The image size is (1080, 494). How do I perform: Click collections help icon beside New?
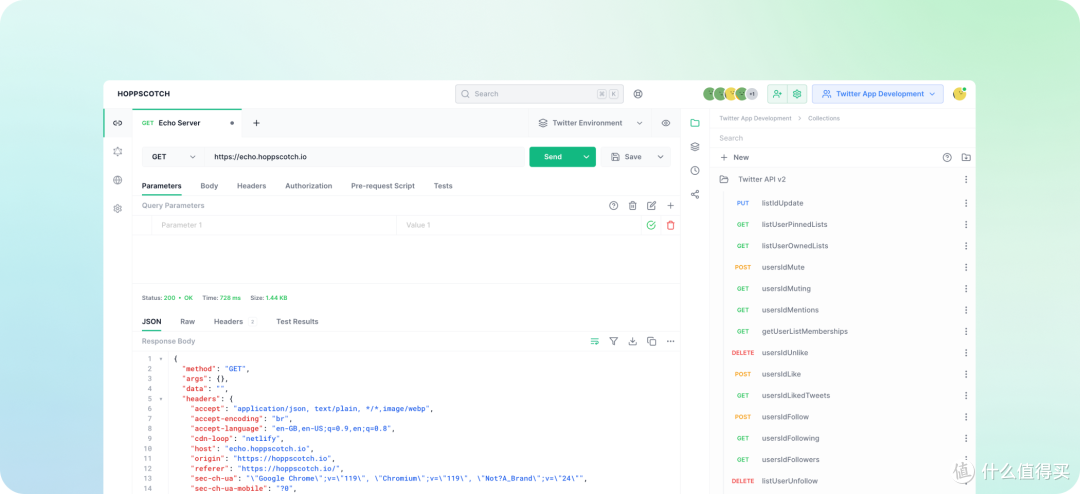[947, 157]
